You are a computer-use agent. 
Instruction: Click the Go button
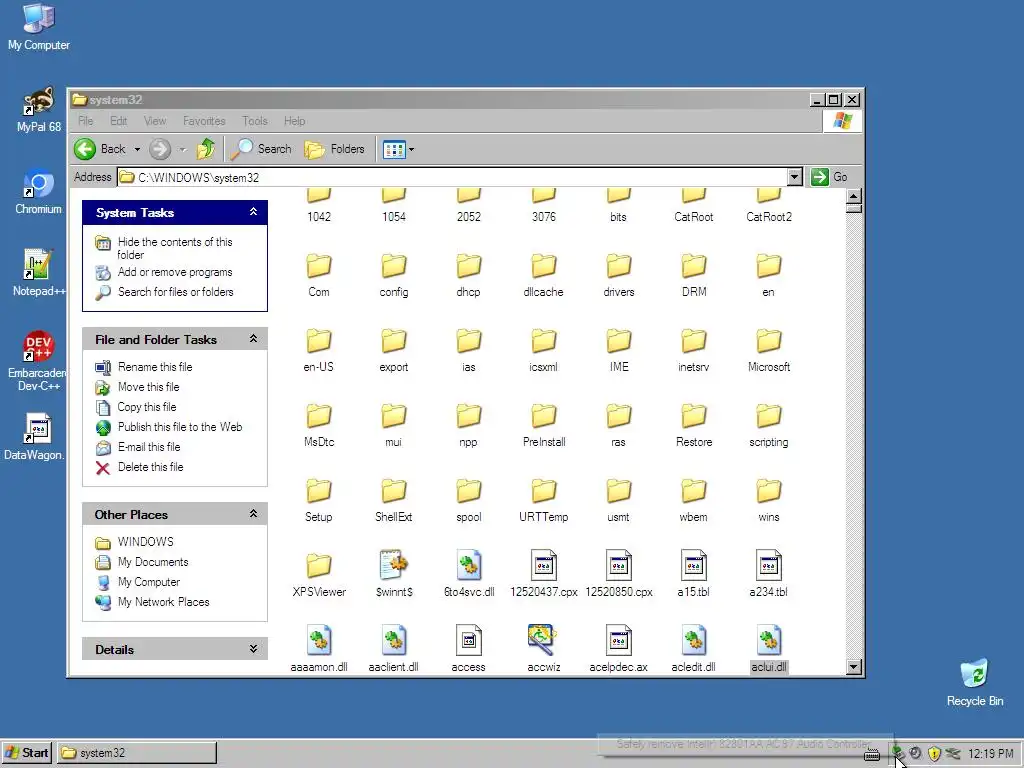point(829,177)
